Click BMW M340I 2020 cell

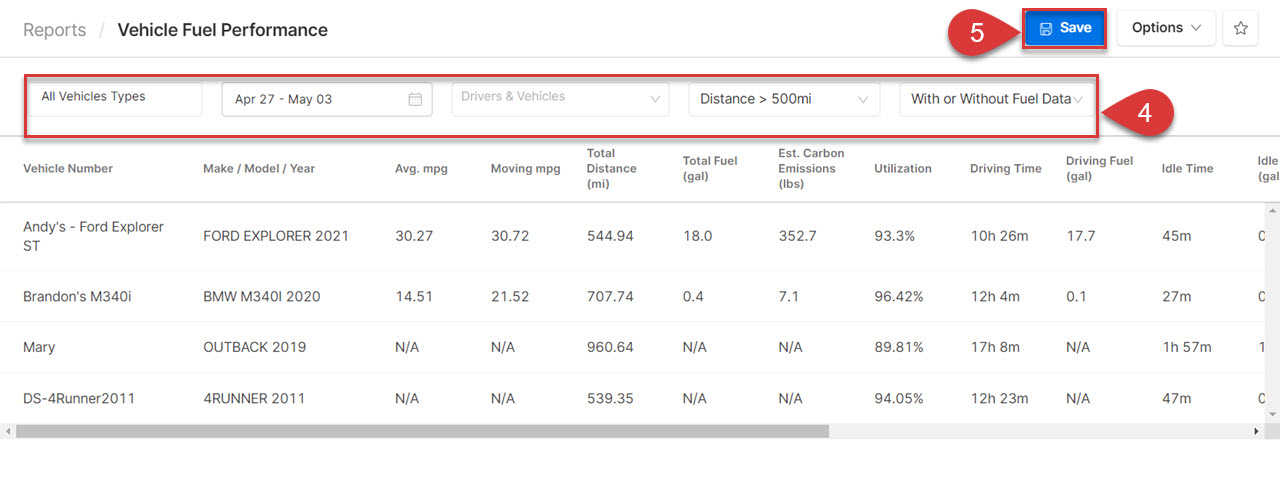(262, 296)
